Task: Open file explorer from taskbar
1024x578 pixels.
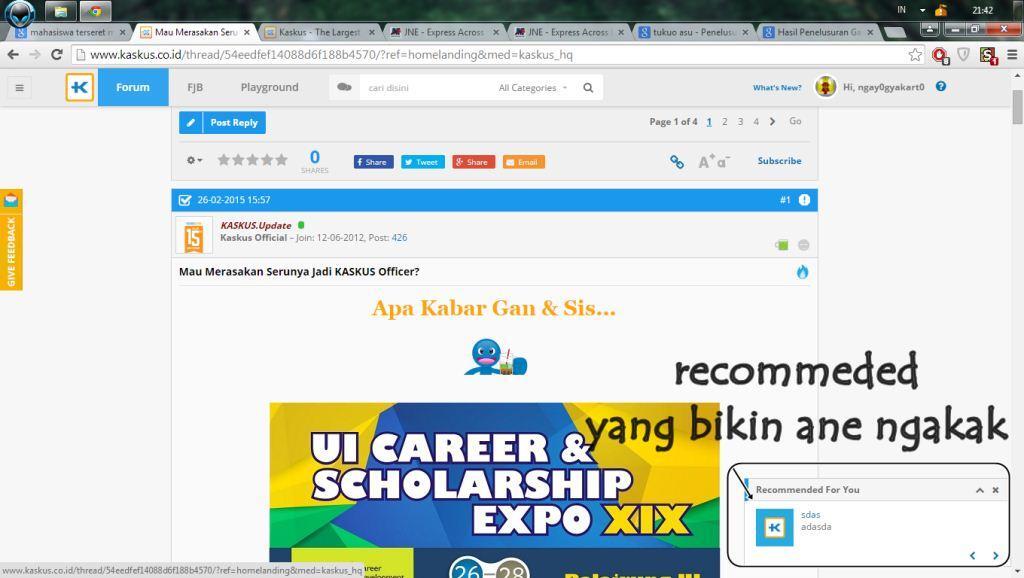Action: (61, 10)
